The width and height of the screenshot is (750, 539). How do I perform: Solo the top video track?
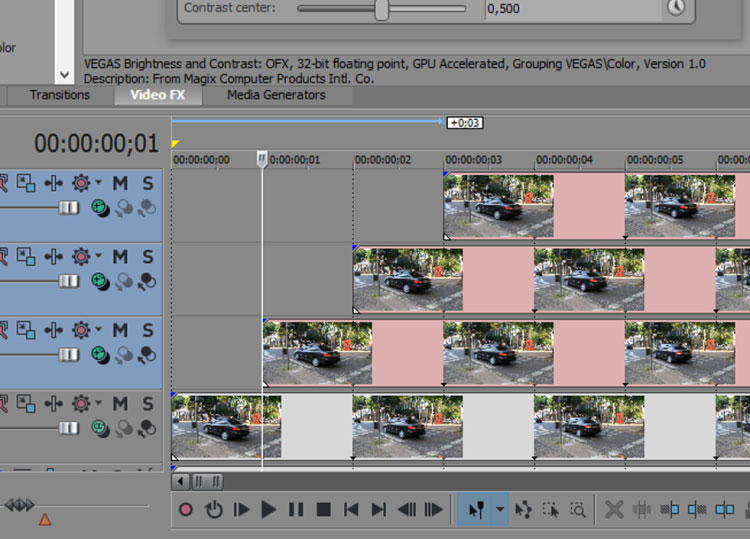148,183
